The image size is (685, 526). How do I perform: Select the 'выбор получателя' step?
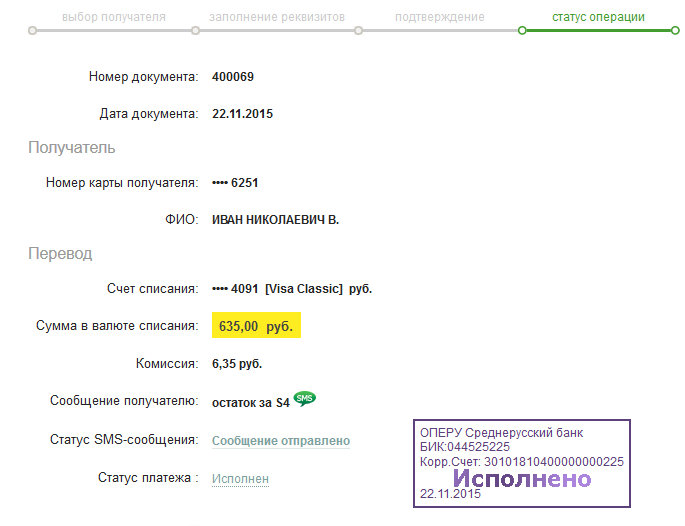[x=114, y=17]
